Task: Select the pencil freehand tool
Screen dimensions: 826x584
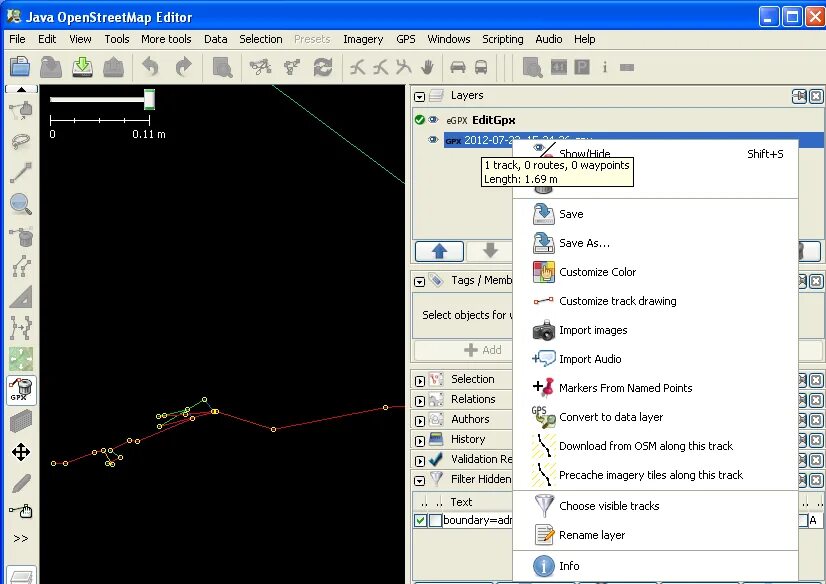Action: pos(21,483)
